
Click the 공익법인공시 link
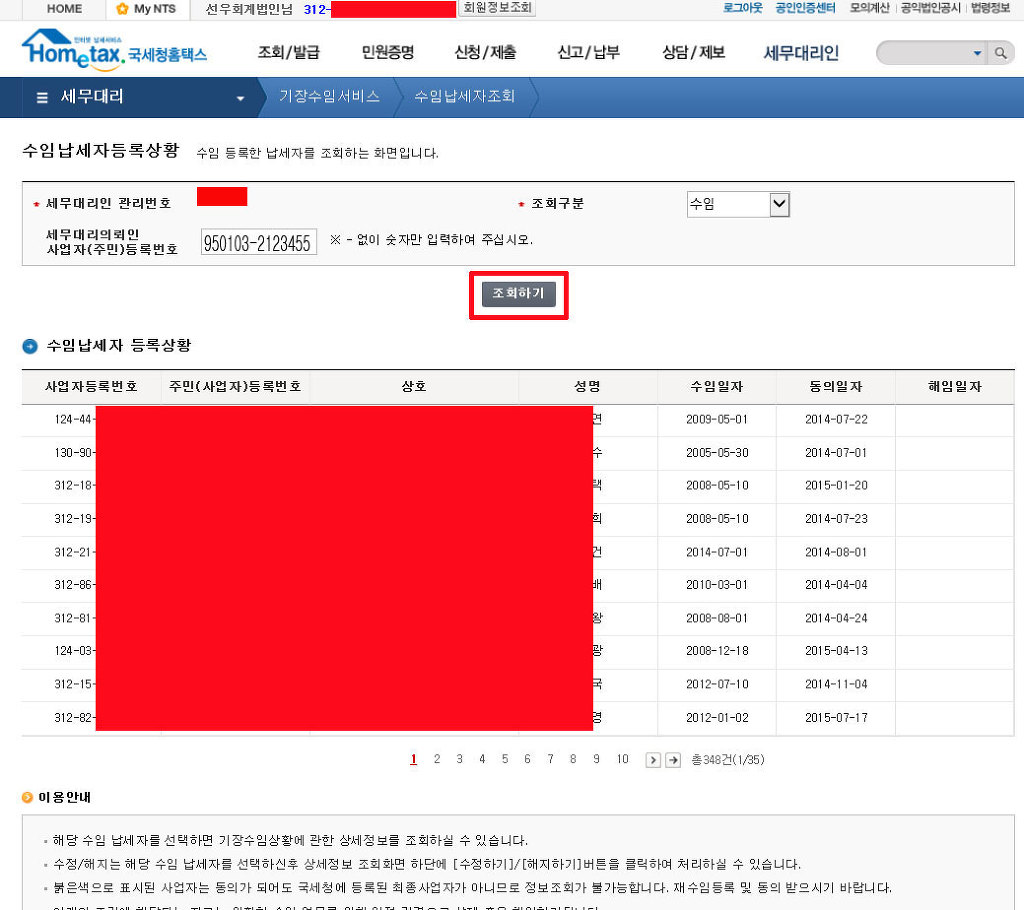click(931, 8)
